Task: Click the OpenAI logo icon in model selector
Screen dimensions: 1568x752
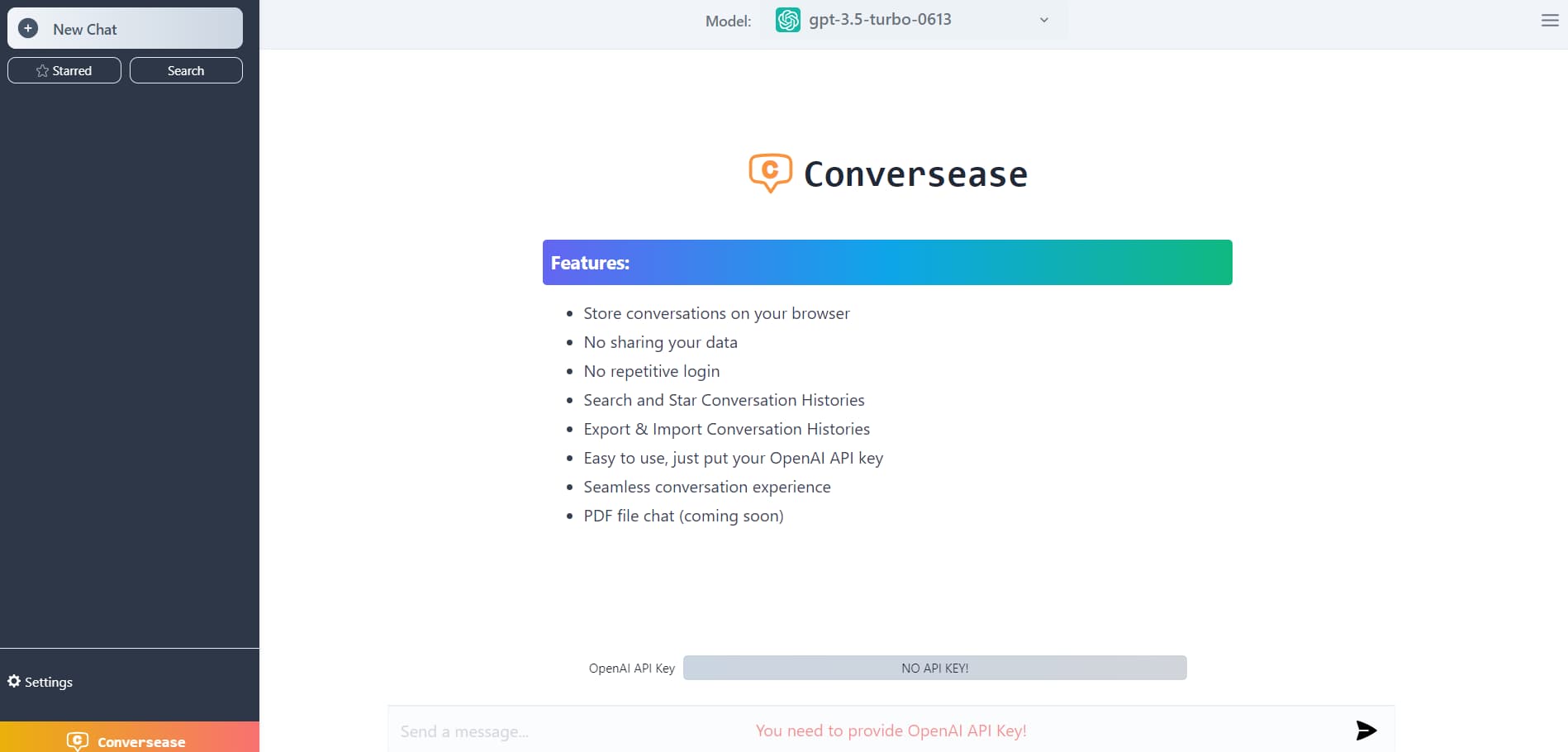Action: [x=788, y=20]
